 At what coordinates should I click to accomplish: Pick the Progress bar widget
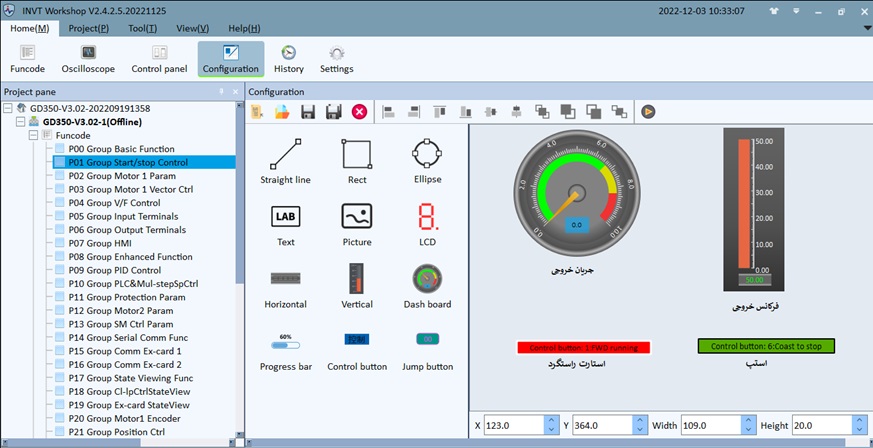coord(286,352)
